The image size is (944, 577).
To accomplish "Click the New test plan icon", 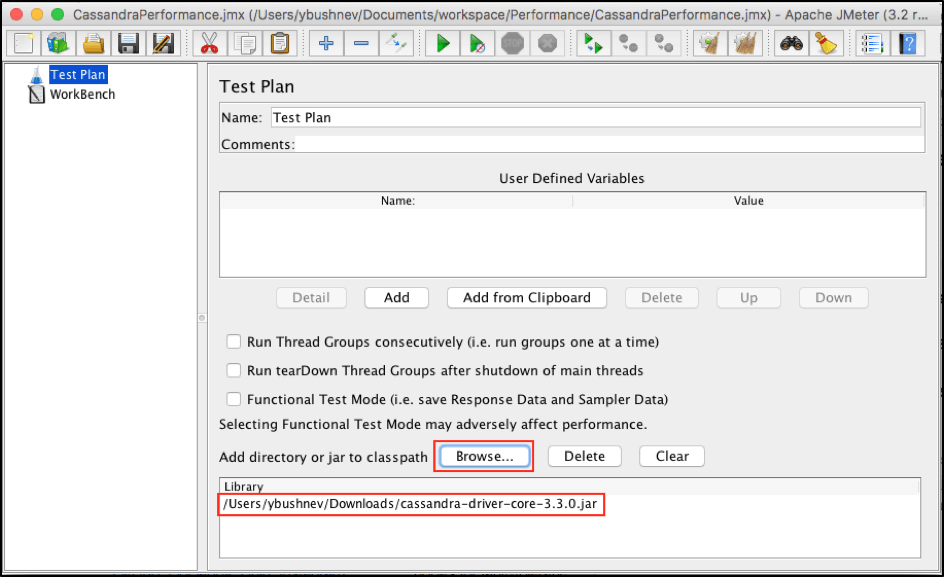I will tap(25, 43).
